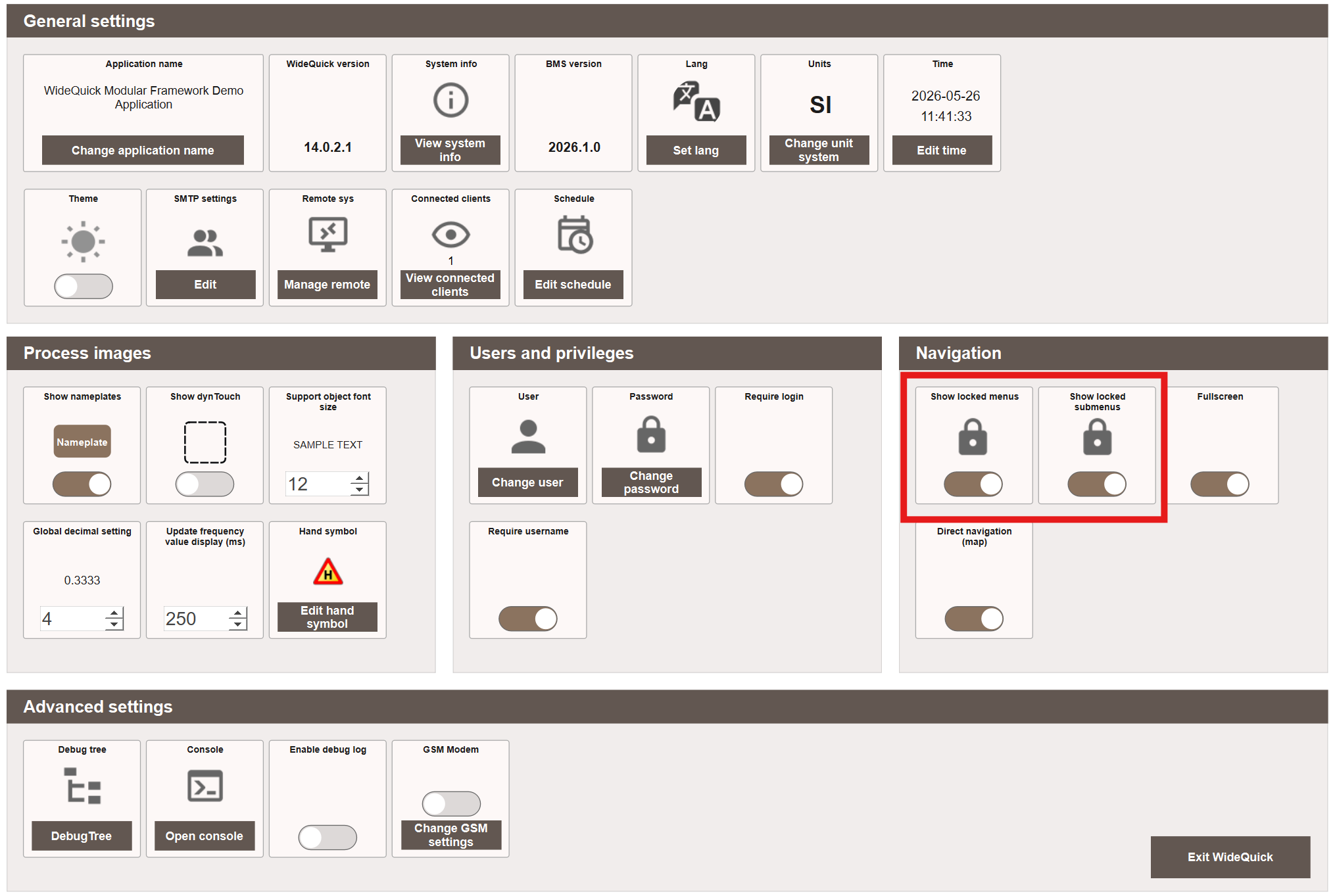Image resolution: width=1335 pixels, height=896 pixels.
Task: Click the Manage remote button
Action: pos(328,285)
